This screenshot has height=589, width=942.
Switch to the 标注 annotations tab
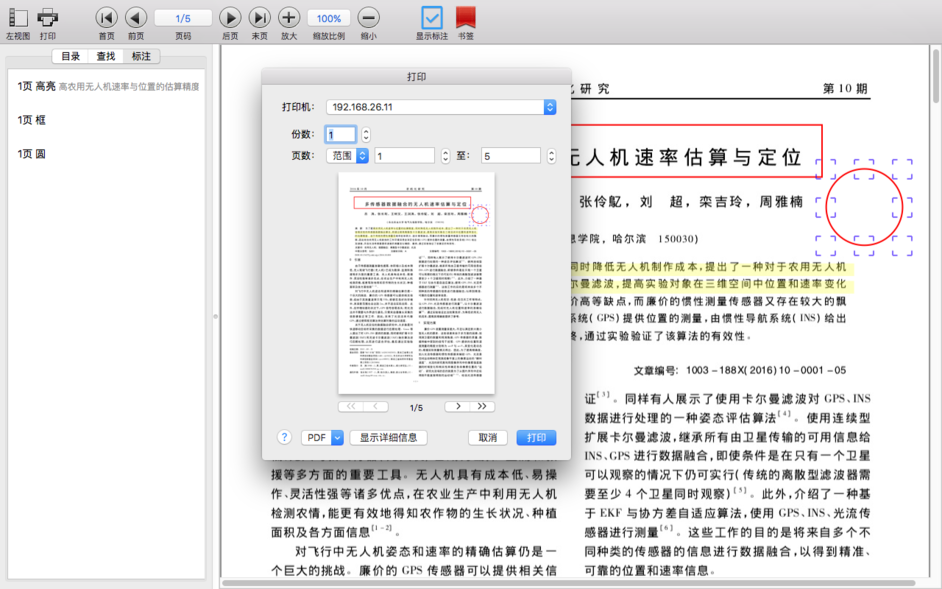point(143,57)
